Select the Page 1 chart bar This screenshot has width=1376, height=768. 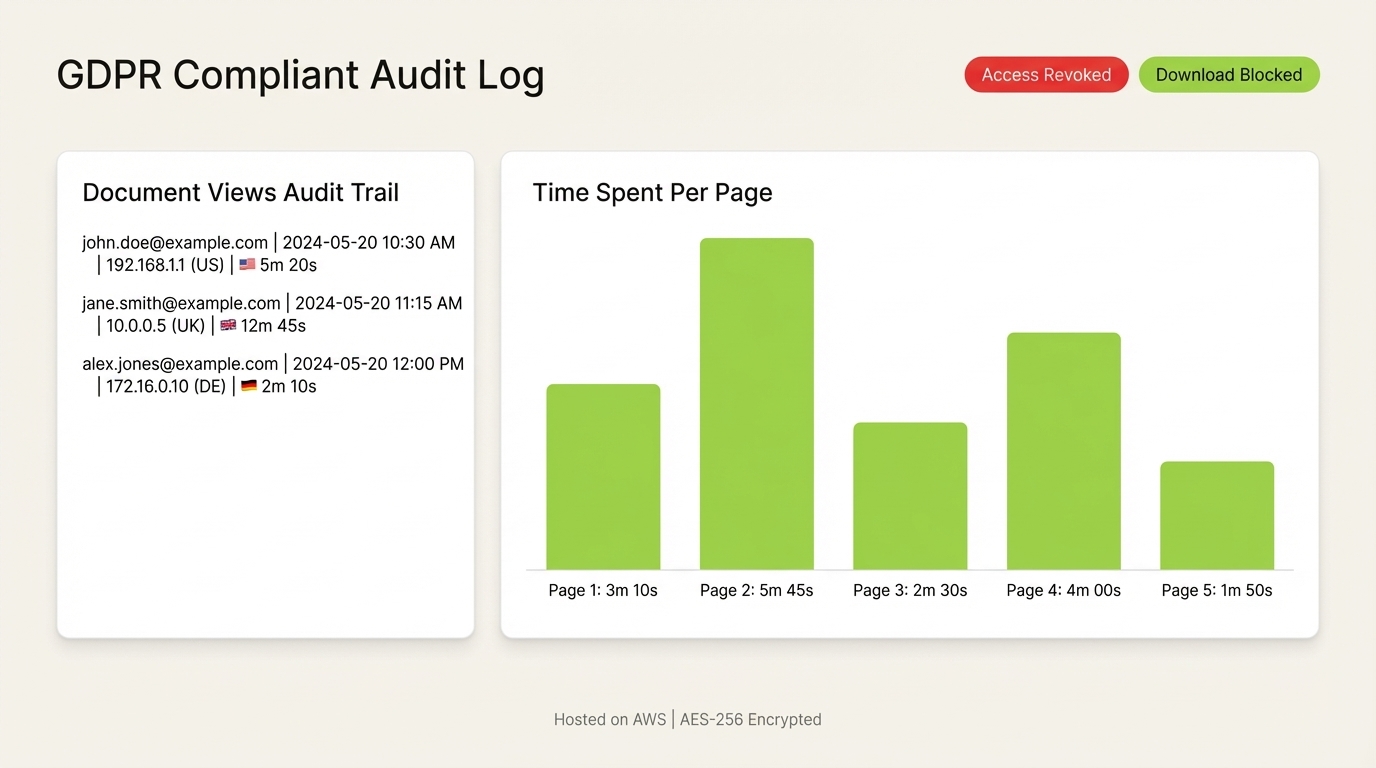click(x=603, y=475)
